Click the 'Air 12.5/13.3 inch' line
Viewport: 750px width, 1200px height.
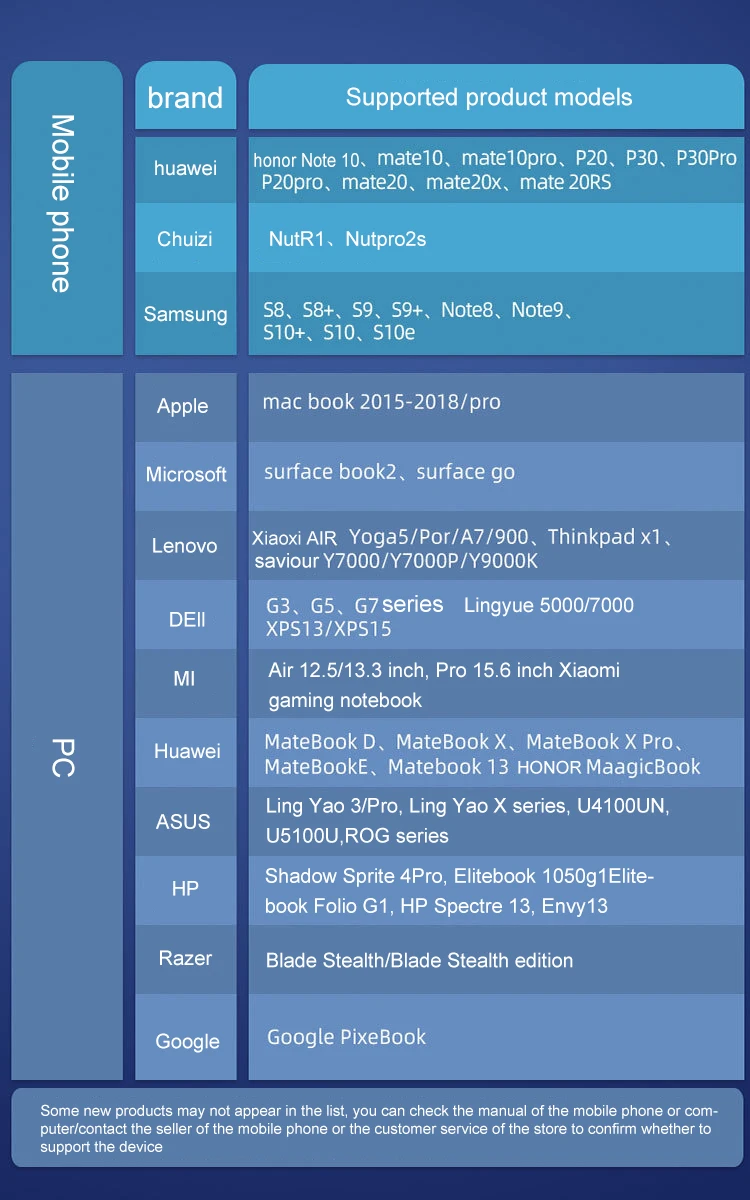(444, 670)
